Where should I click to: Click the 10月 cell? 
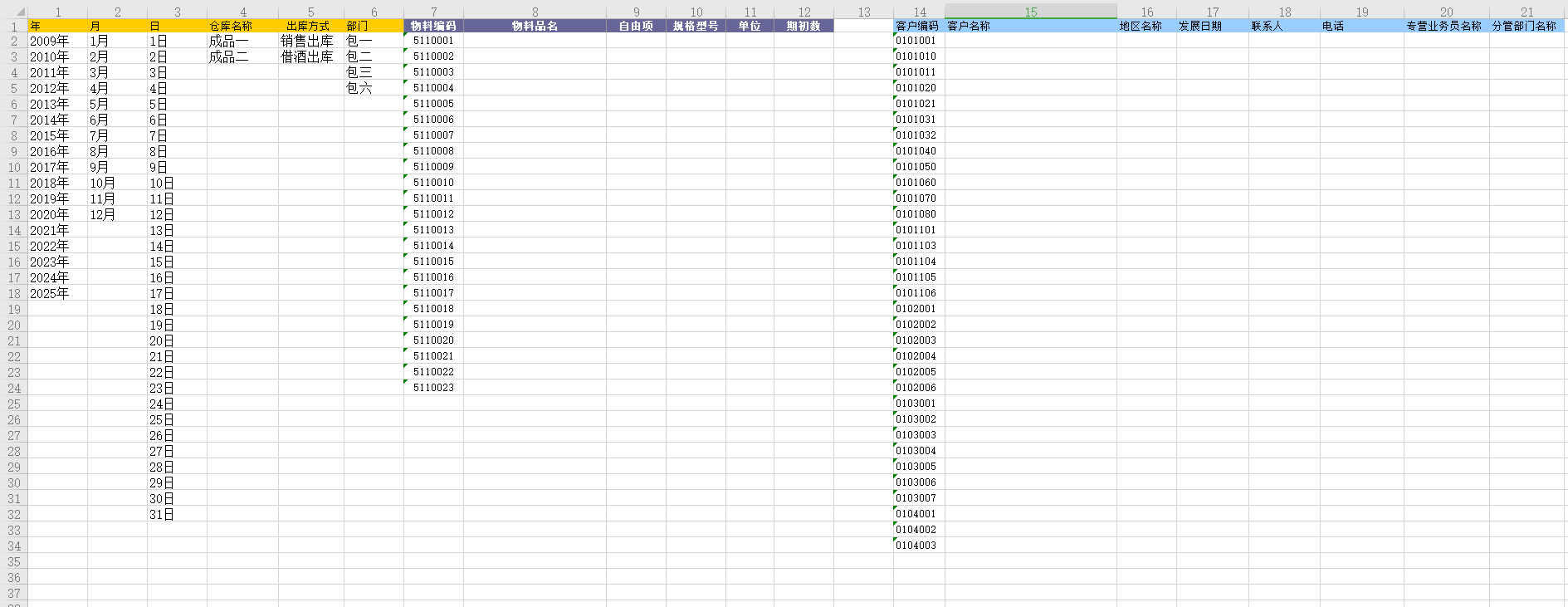(x=118, y=183)
